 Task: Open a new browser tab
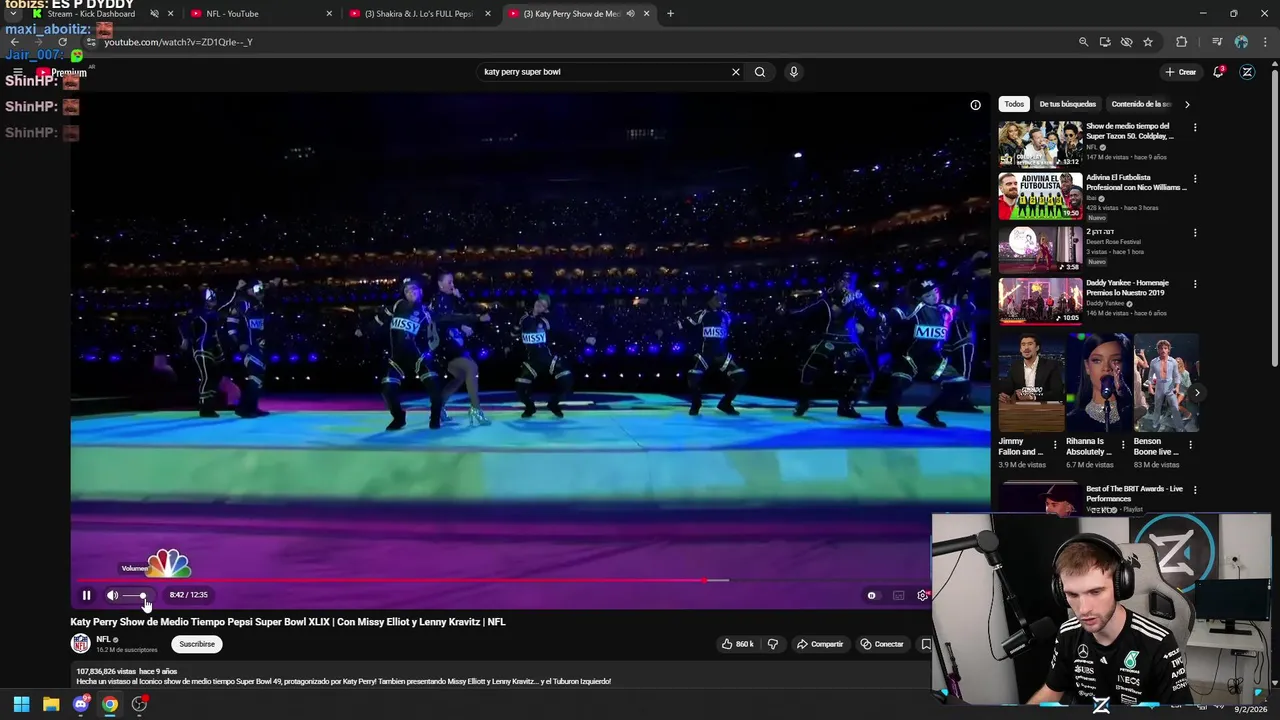pos(670,14)
